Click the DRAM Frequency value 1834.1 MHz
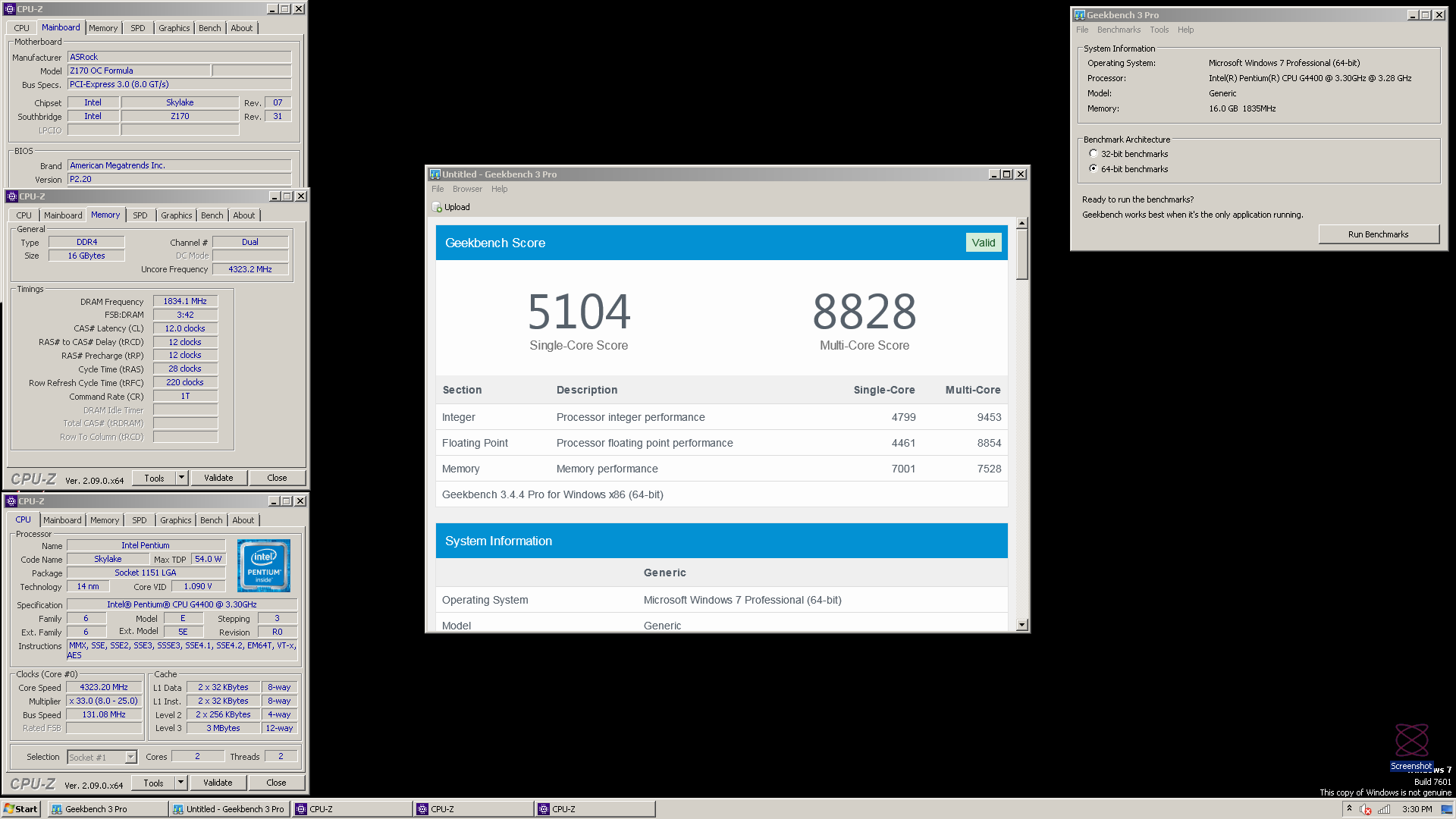The image size is (1456, 819). pos(185,301)
